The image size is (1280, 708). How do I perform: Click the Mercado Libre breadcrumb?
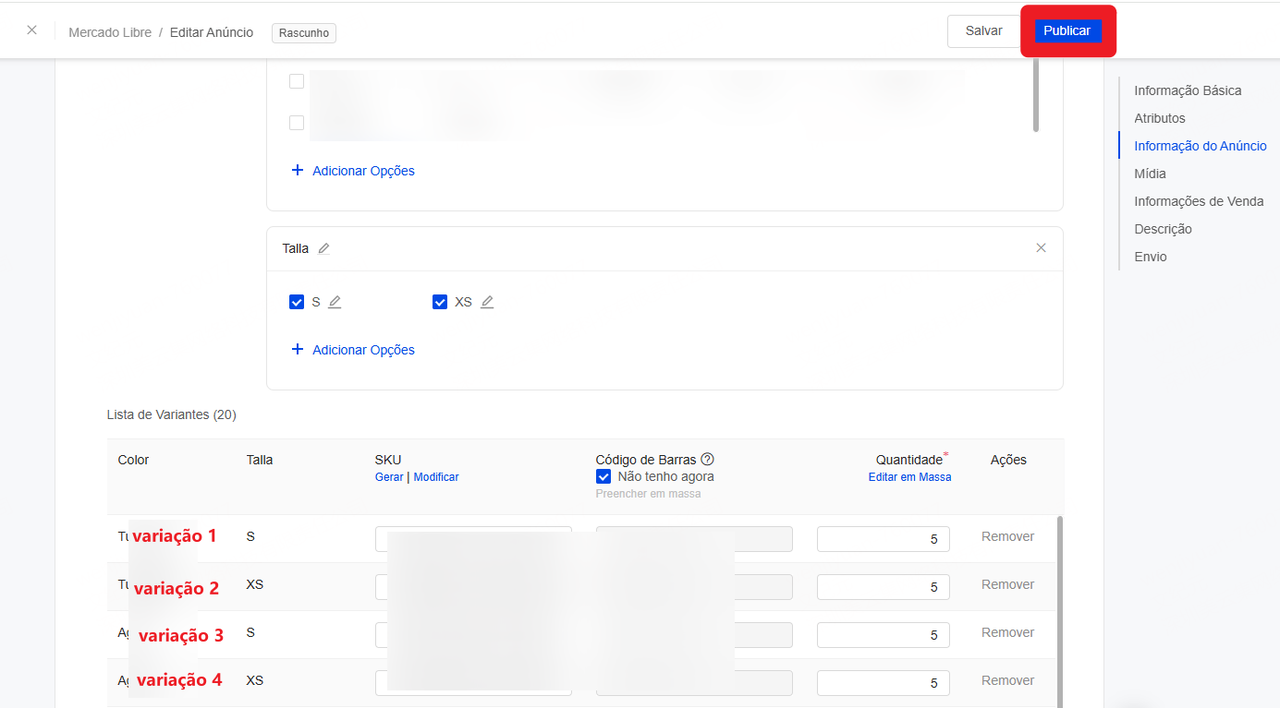110,32
